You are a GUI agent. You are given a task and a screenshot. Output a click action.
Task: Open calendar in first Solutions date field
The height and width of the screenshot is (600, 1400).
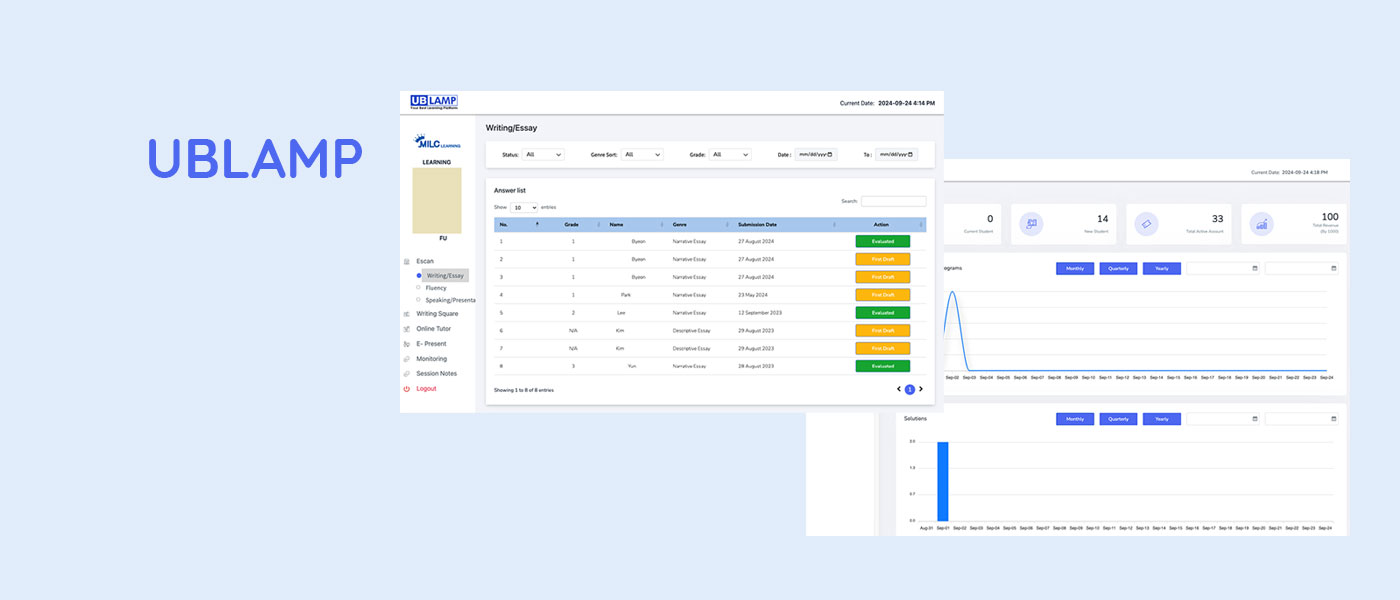pos(1255,419)
